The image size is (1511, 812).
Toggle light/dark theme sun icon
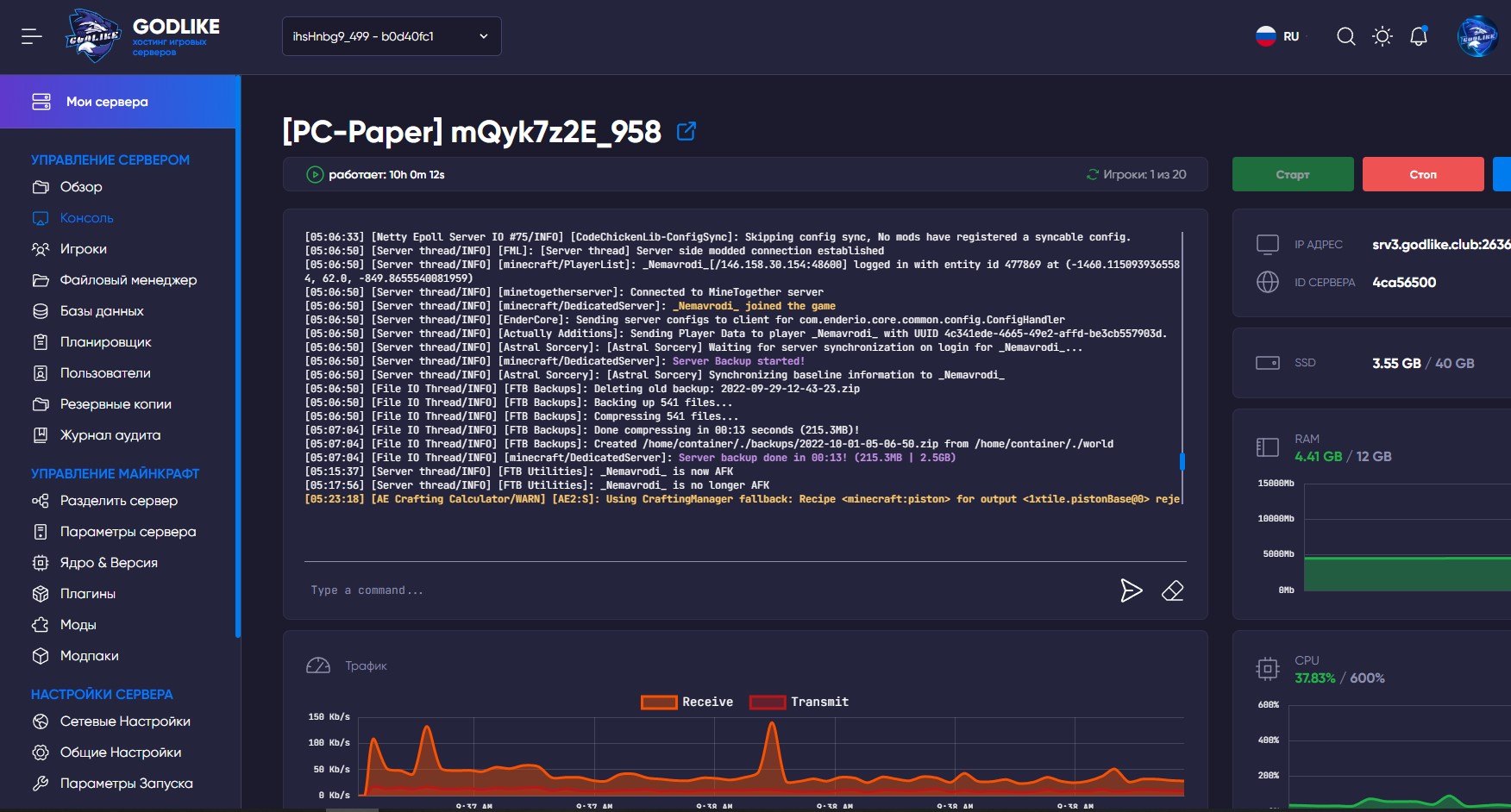click(1382, 36)
